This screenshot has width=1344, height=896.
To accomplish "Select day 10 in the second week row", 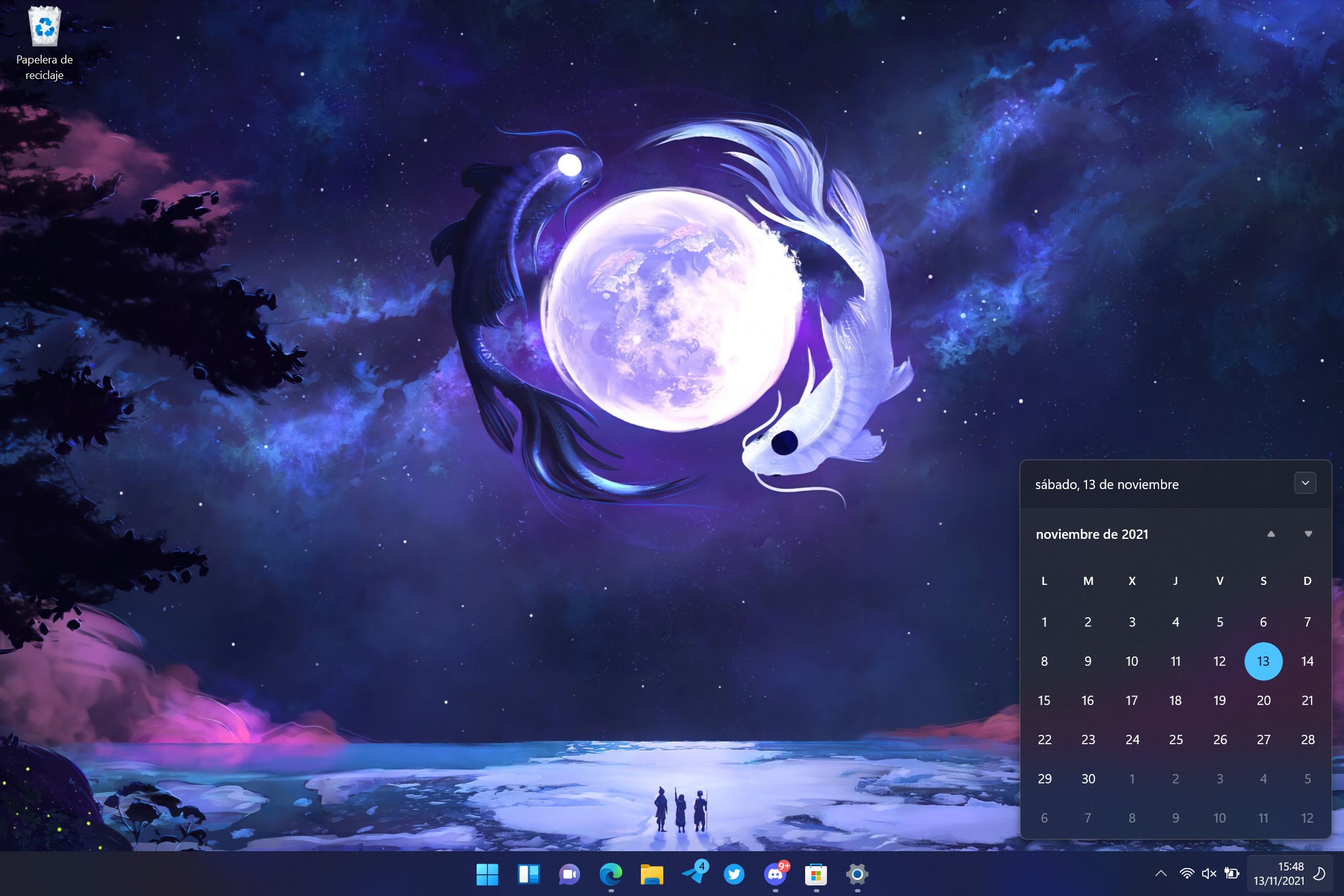I will [1132, 661].
